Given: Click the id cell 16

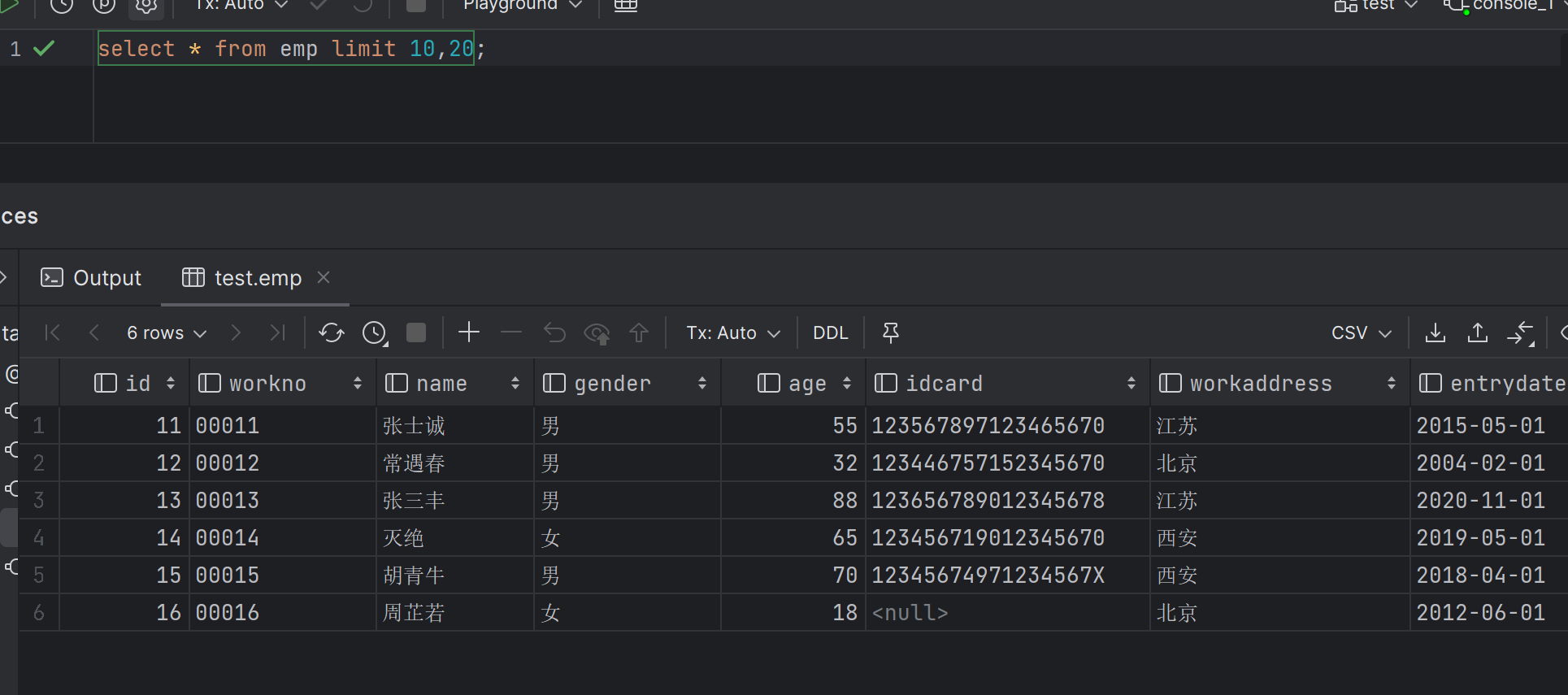Looking at the screenshot, I should pyautogui.click(x=124, y=612).
